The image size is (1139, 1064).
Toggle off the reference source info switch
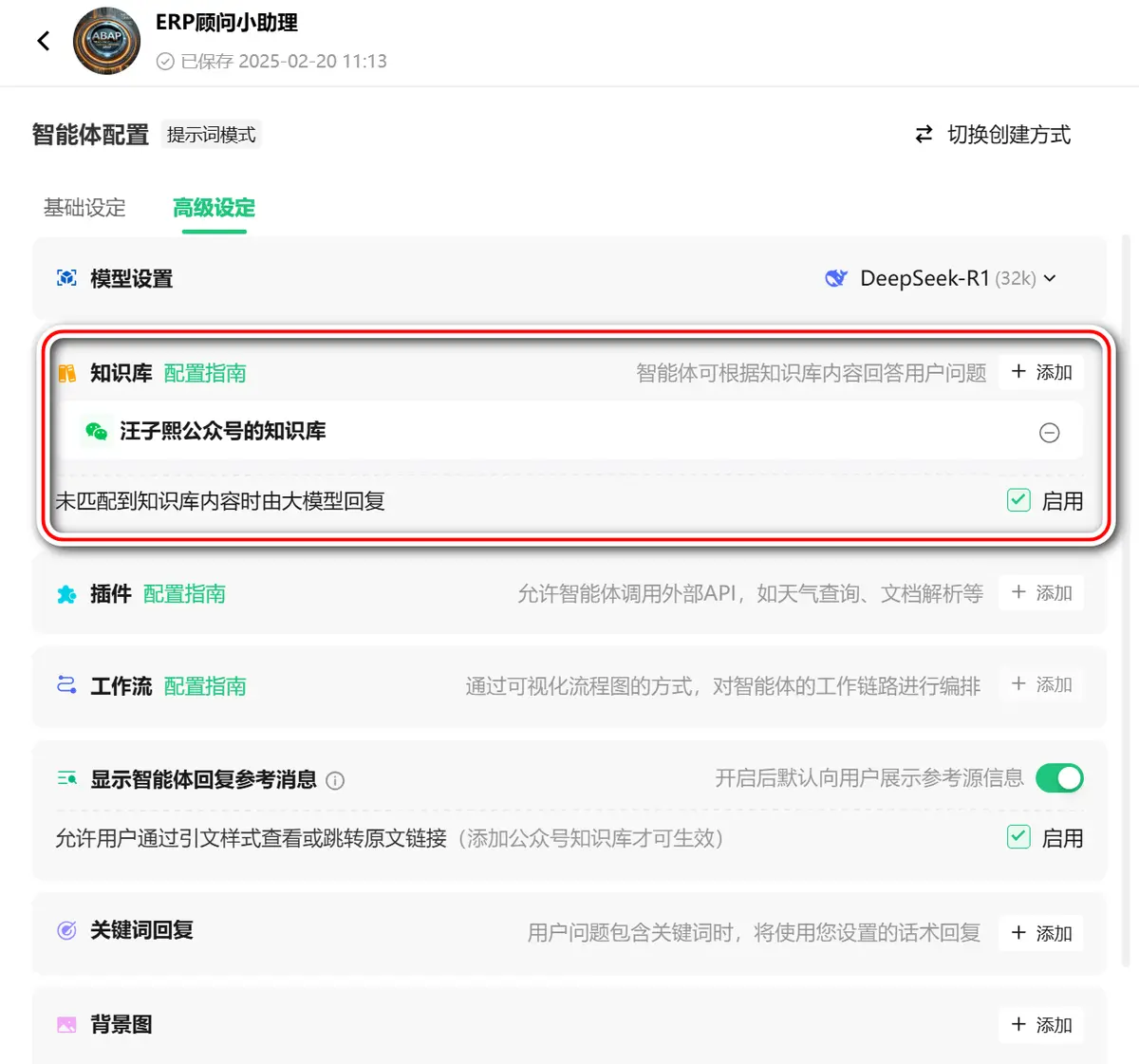(x=1059, y=778)
